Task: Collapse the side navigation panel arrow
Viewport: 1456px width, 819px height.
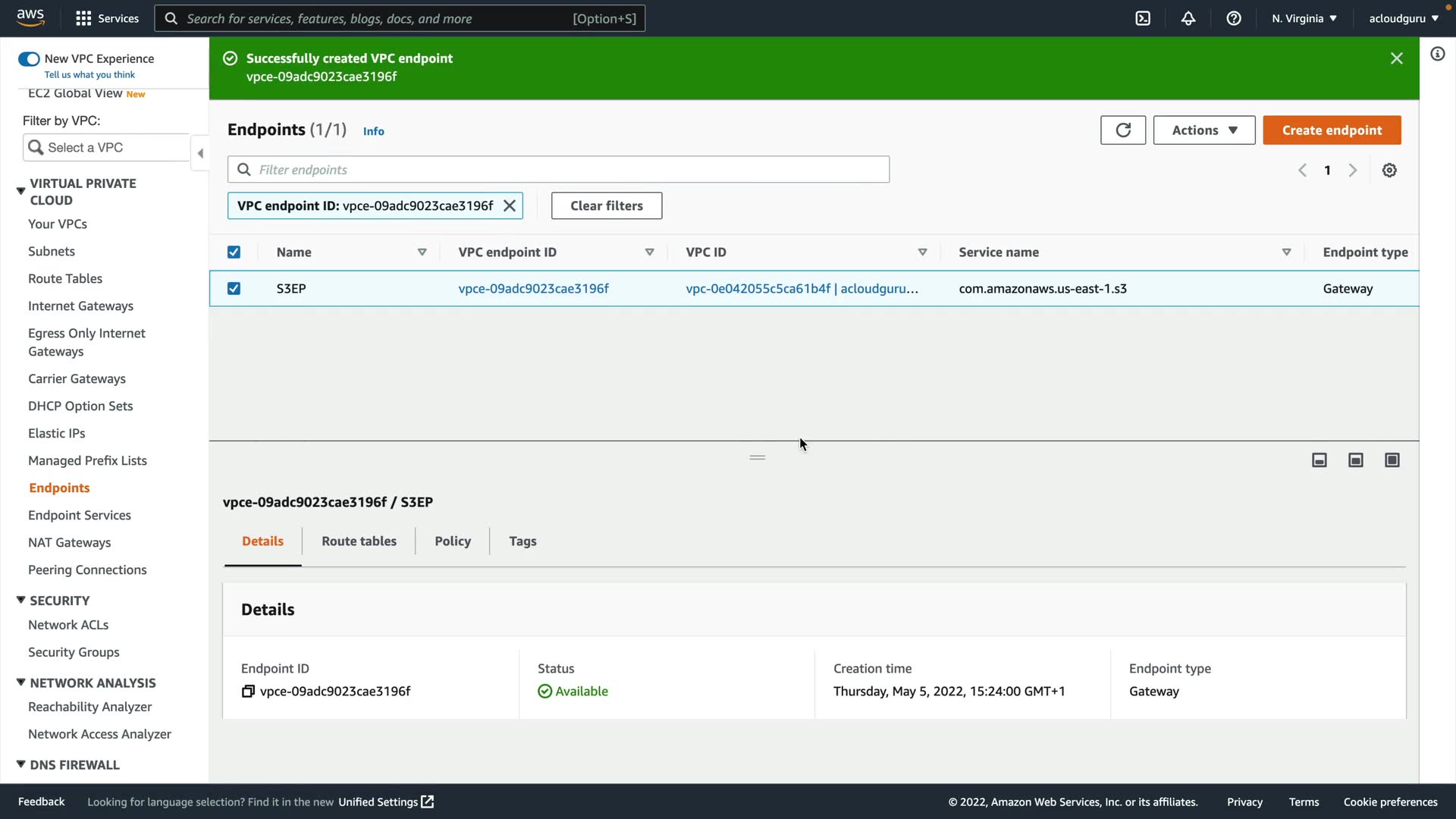Action: point(200,154)
